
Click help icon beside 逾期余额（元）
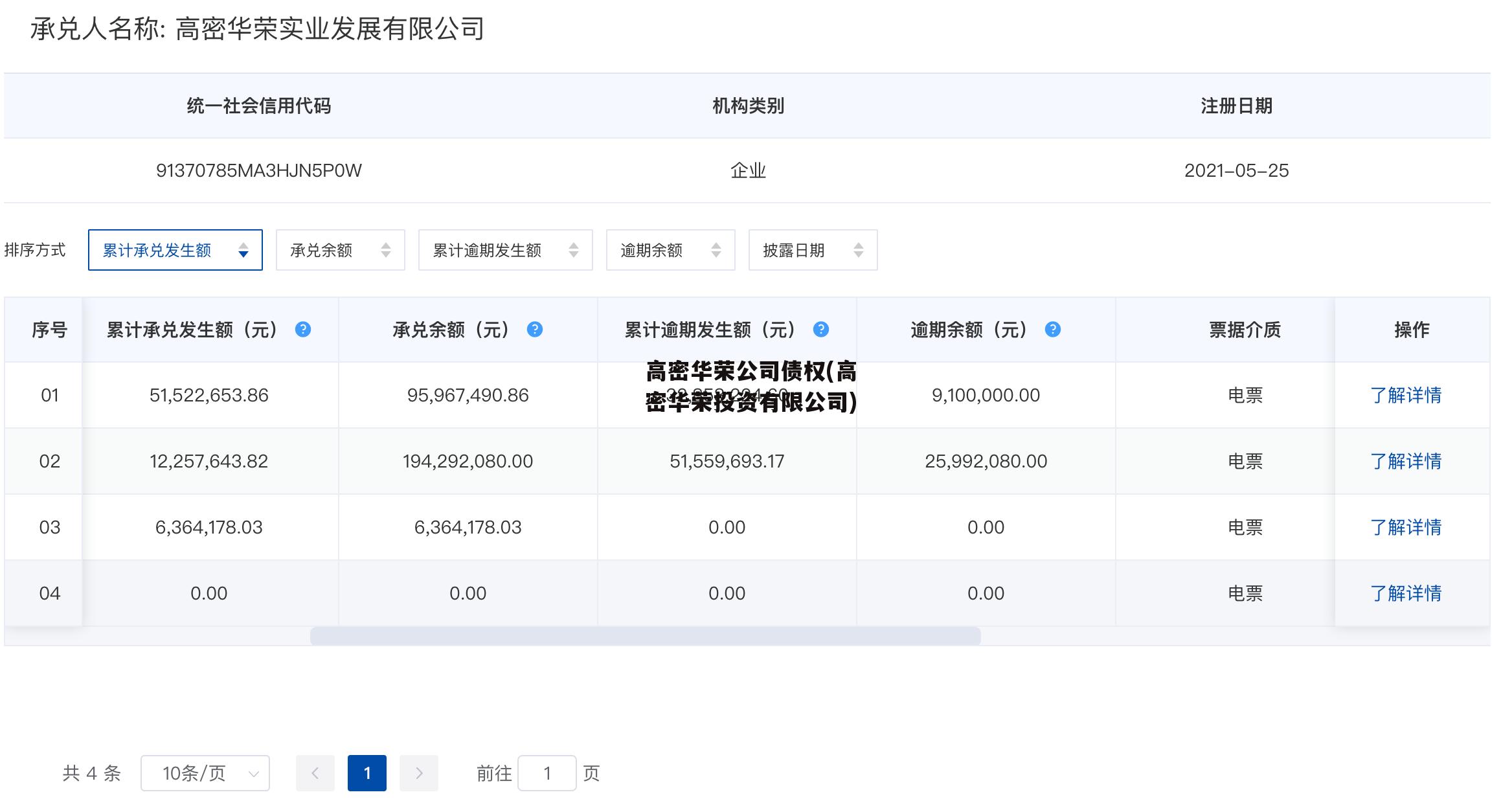[x=1053, y=330]
